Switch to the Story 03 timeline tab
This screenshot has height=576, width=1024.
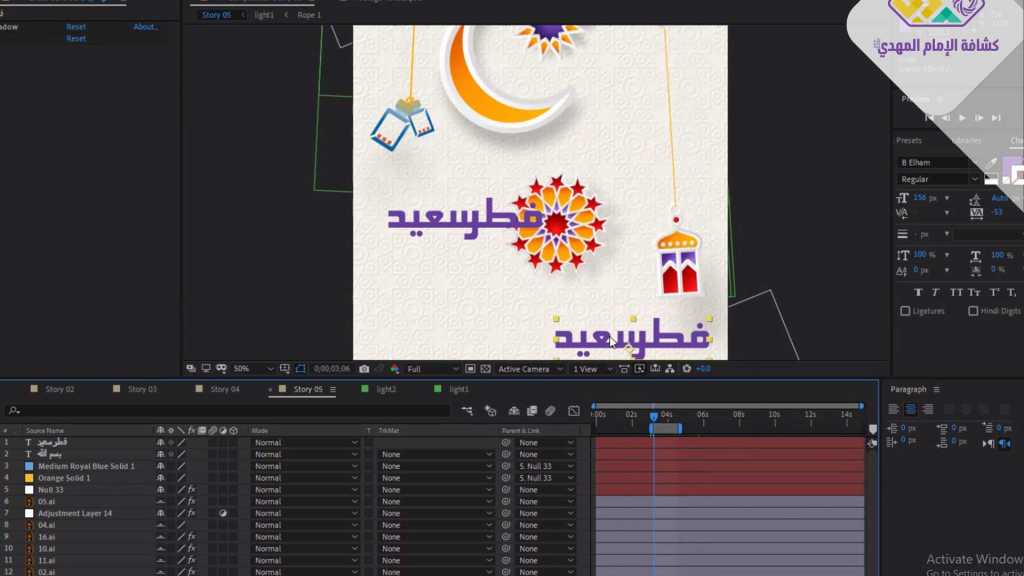point(142,389)
